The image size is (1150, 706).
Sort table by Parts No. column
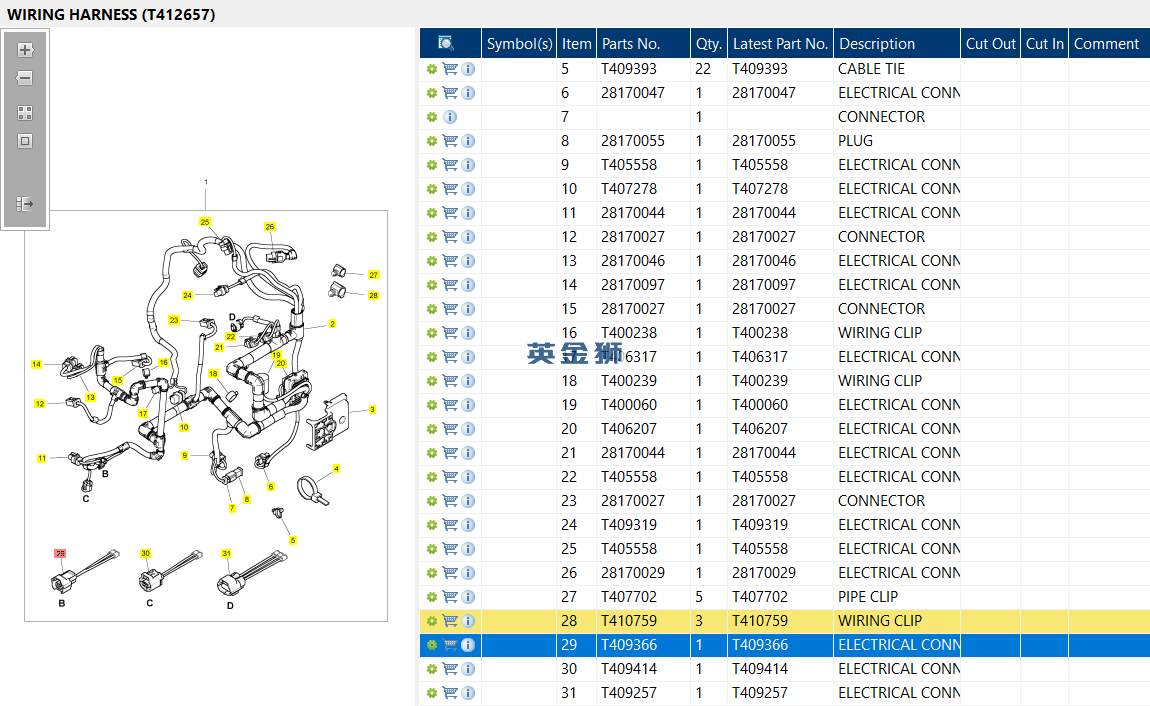click(643, 43)
